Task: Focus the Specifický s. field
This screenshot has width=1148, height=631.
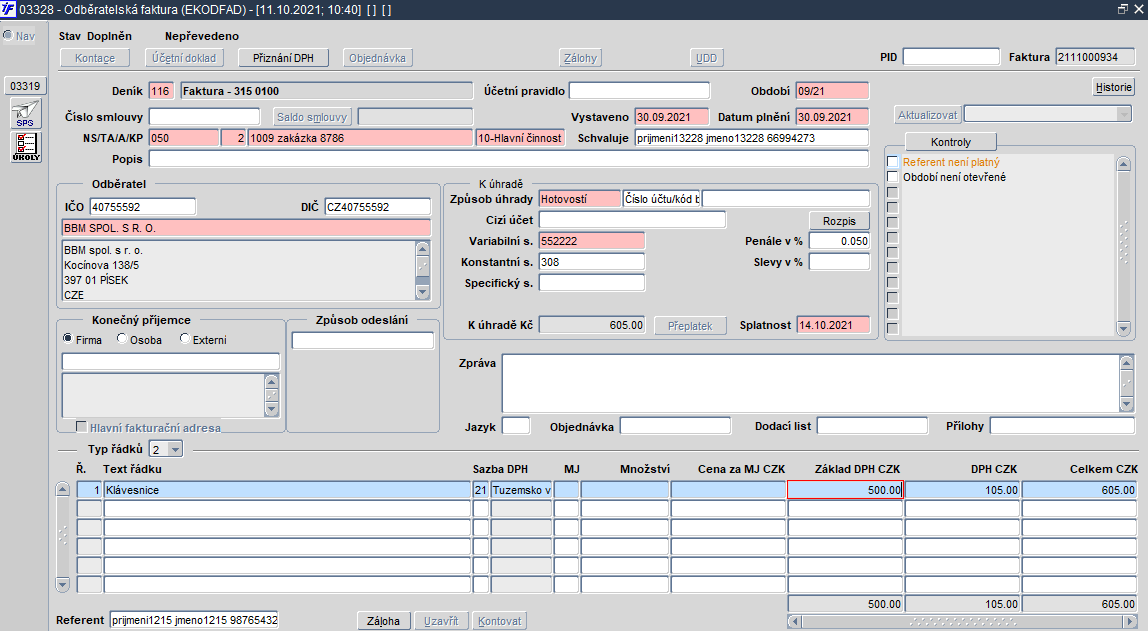Action: coord(592,283)
